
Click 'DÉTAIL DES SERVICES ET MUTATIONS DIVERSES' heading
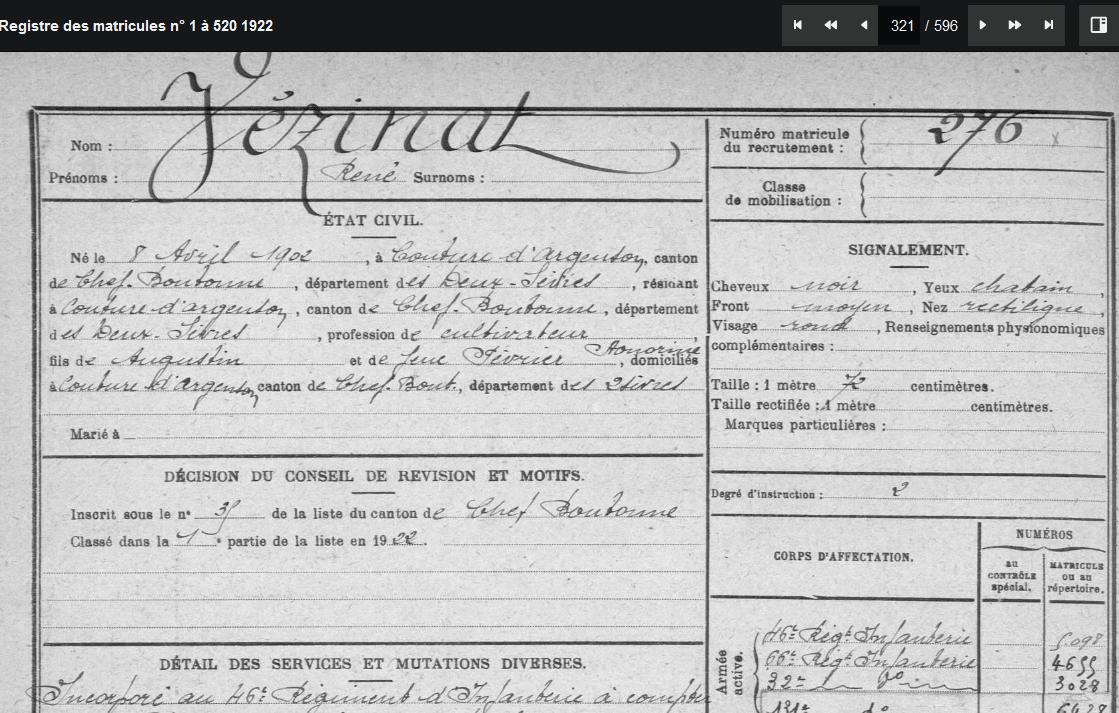(372, 664)
